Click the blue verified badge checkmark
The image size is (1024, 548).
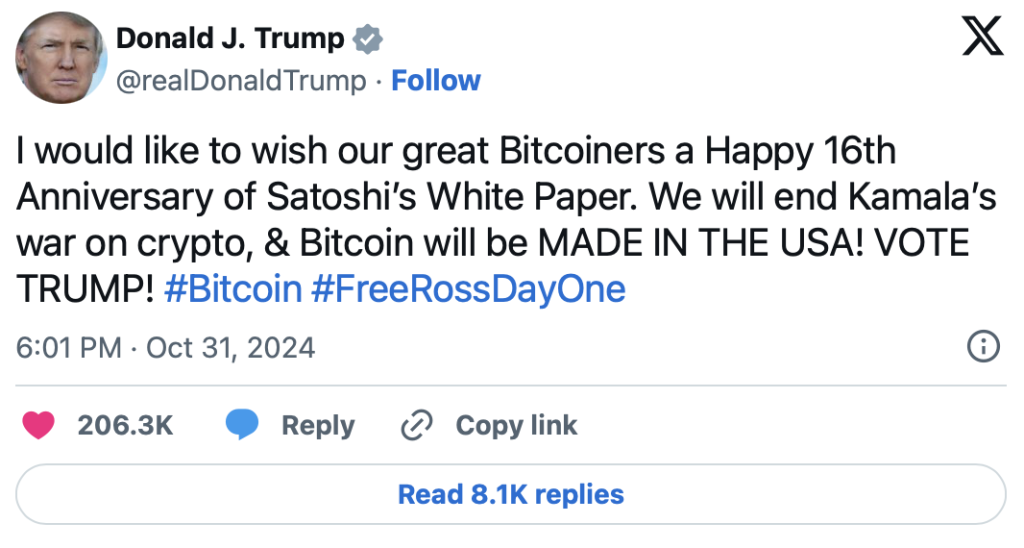(368, 40)
